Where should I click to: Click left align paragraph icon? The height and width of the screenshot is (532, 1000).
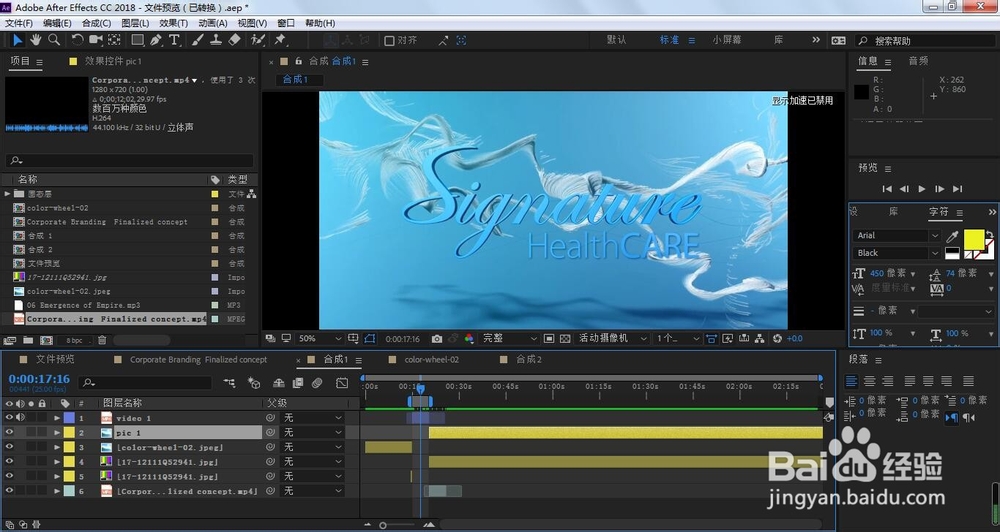[x=851, y=381]
